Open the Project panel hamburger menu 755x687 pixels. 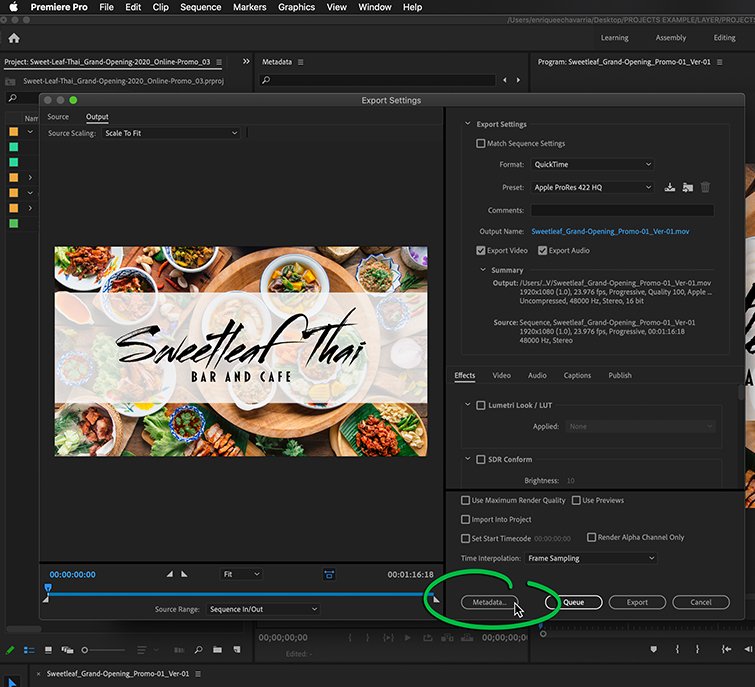pyautogui.click(x=219, y=62)
